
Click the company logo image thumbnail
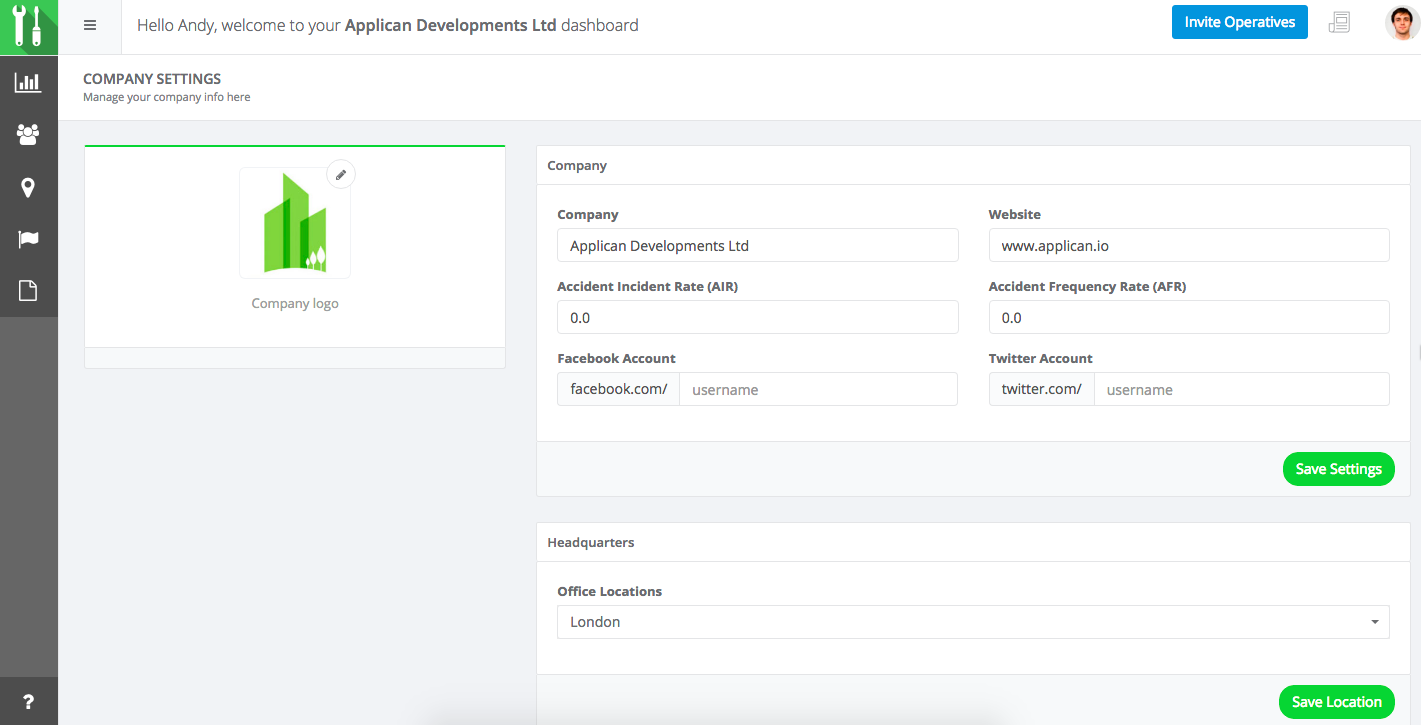pos(295,225)
